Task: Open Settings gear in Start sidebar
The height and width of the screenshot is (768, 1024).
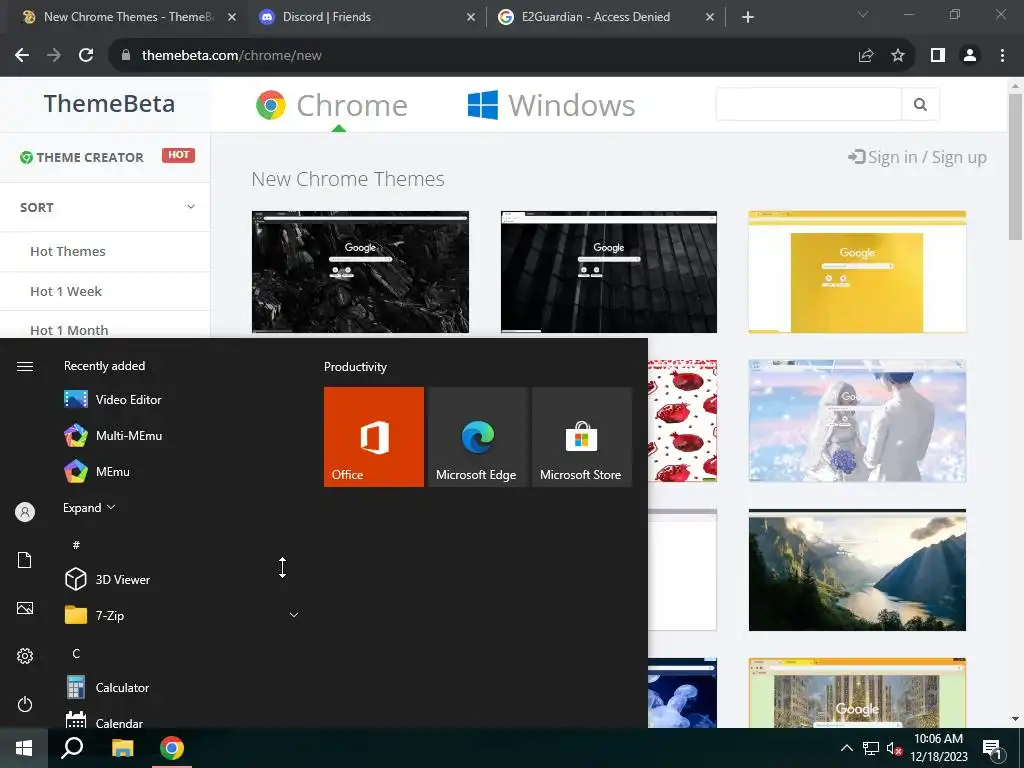Action: pos(25,656)
